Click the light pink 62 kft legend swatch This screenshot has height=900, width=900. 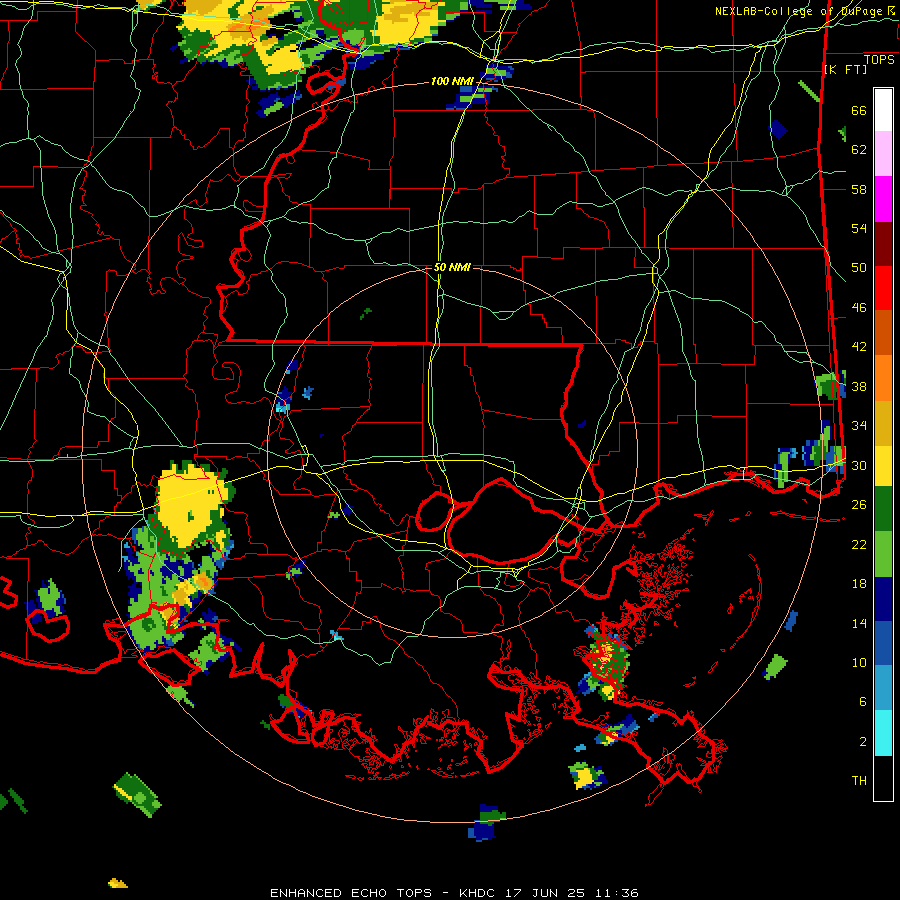[883, 154]
